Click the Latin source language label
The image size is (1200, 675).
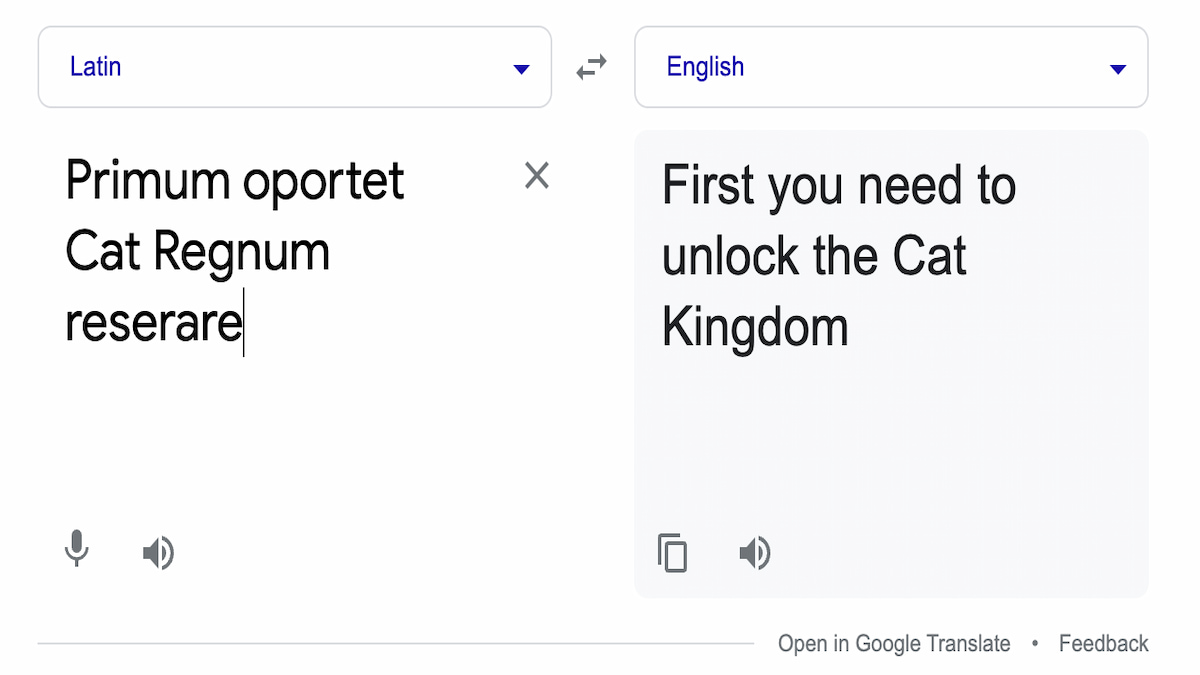coord(96,67)
